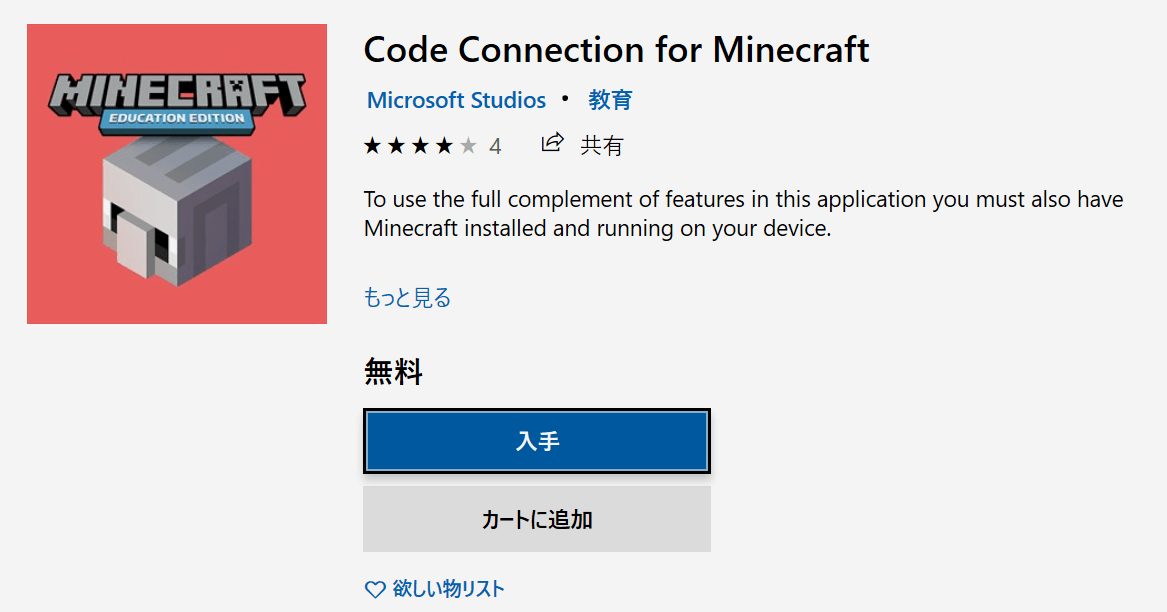Expand the description with もっと見る
The width and height of the screenshot is (1167, 612).
pyautogui.click(x=407, y=298)
